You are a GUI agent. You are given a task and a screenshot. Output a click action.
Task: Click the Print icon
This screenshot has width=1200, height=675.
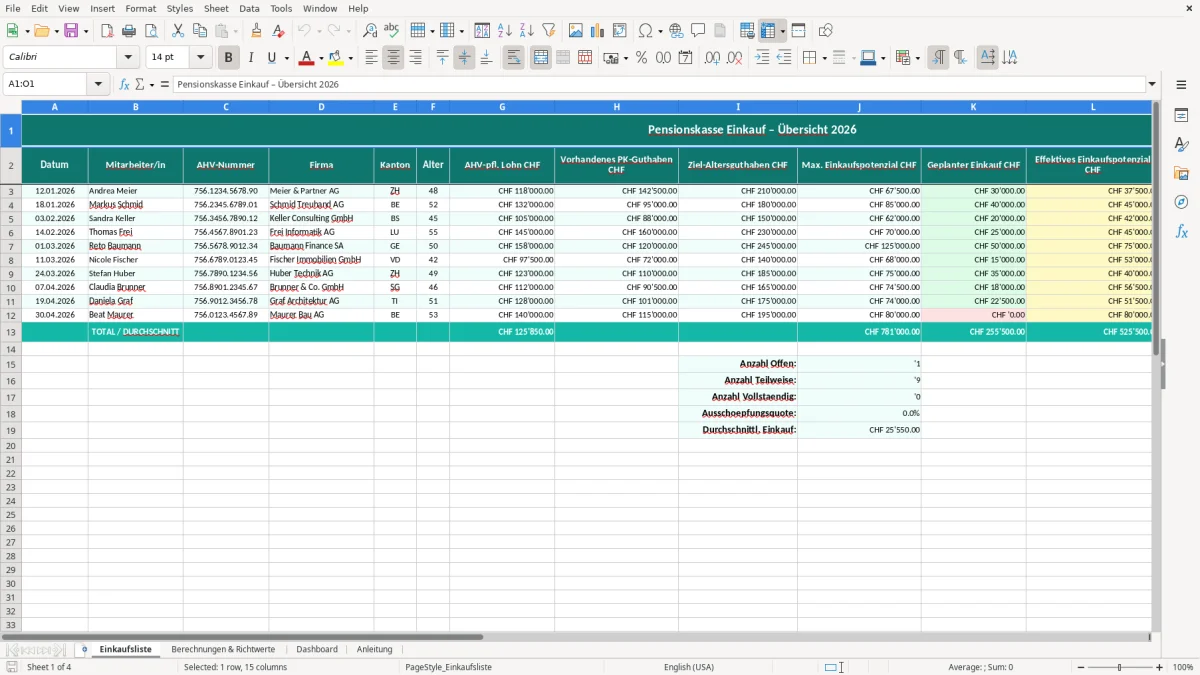(129, 31)
